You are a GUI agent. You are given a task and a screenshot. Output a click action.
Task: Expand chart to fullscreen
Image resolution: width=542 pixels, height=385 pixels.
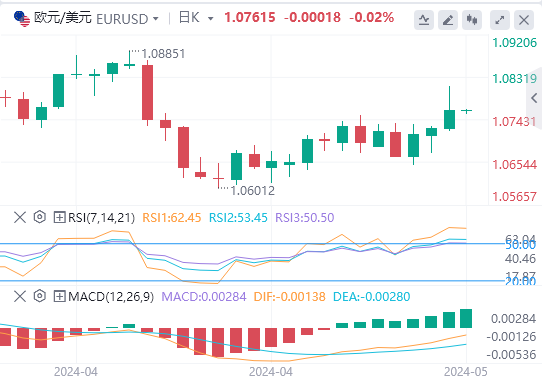pyautogui.click(x=500, y=20)
